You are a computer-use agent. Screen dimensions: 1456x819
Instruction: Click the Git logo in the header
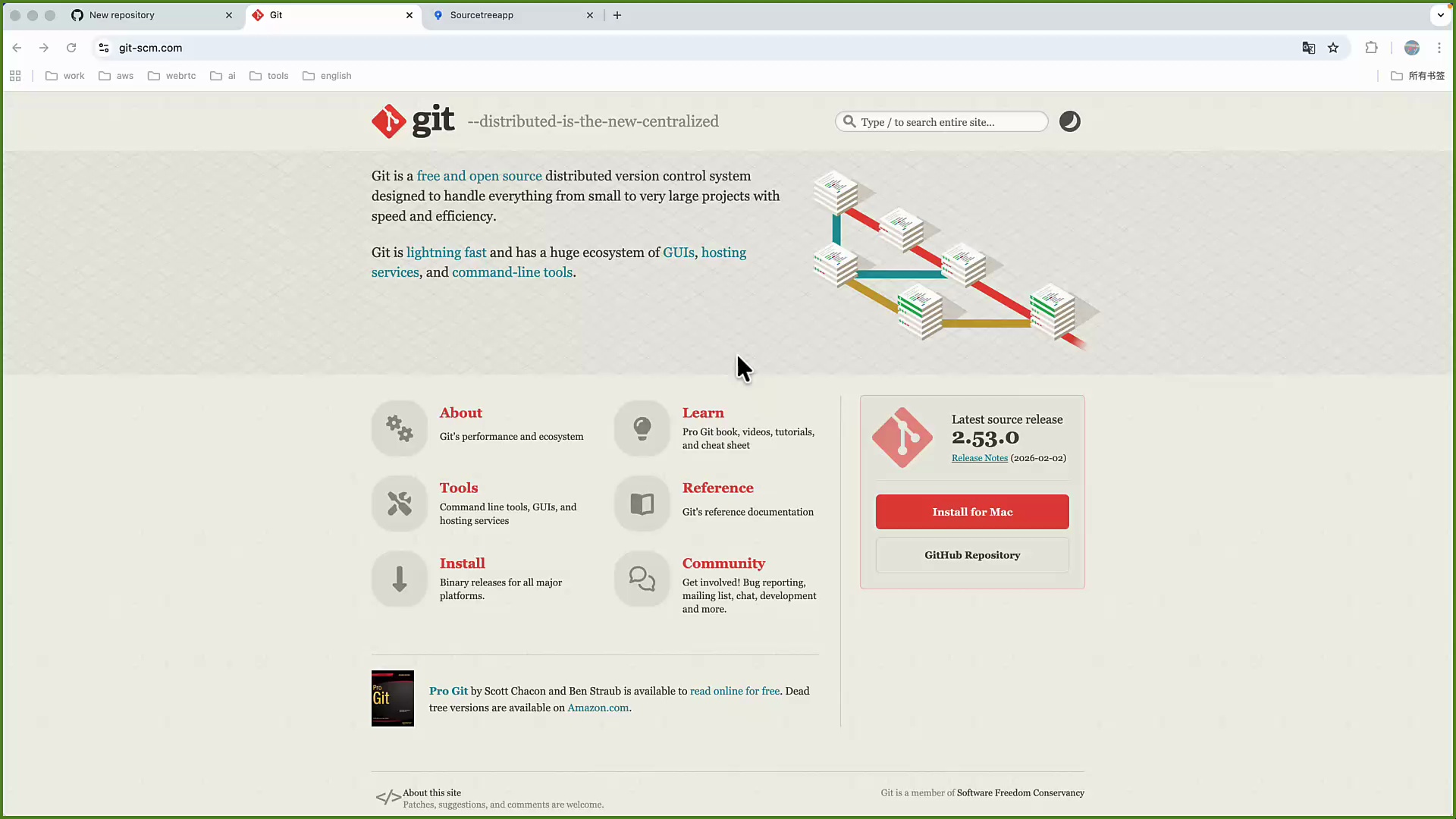[413, 121]
